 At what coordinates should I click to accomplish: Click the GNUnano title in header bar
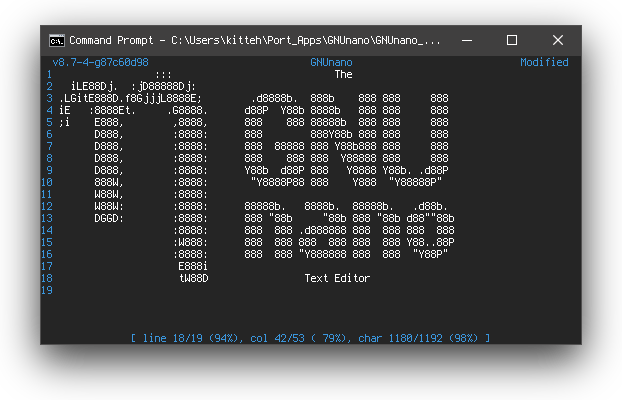pos(331,62)
